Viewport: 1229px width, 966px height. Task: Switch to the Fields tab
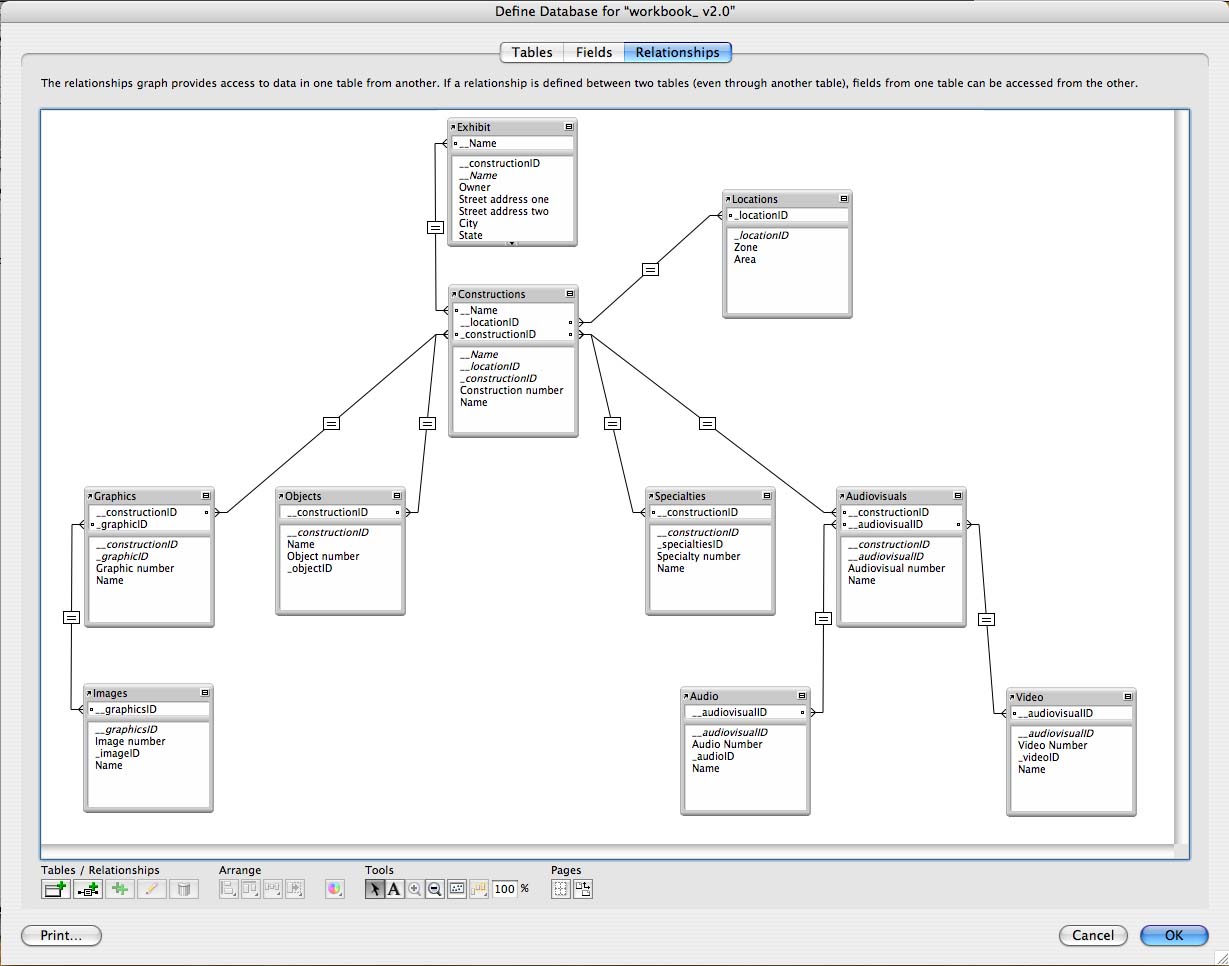pyautogui.click(x=594, y=52)
